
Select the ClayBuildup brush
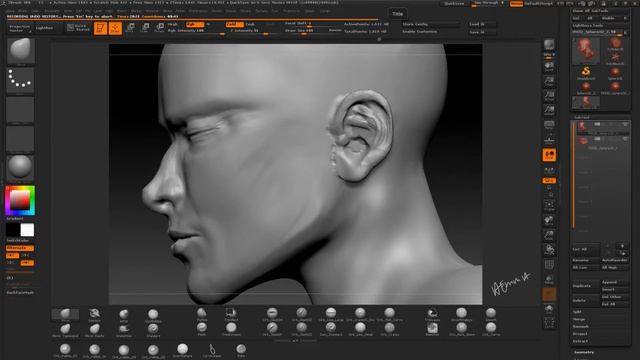(x=153, y=316)
